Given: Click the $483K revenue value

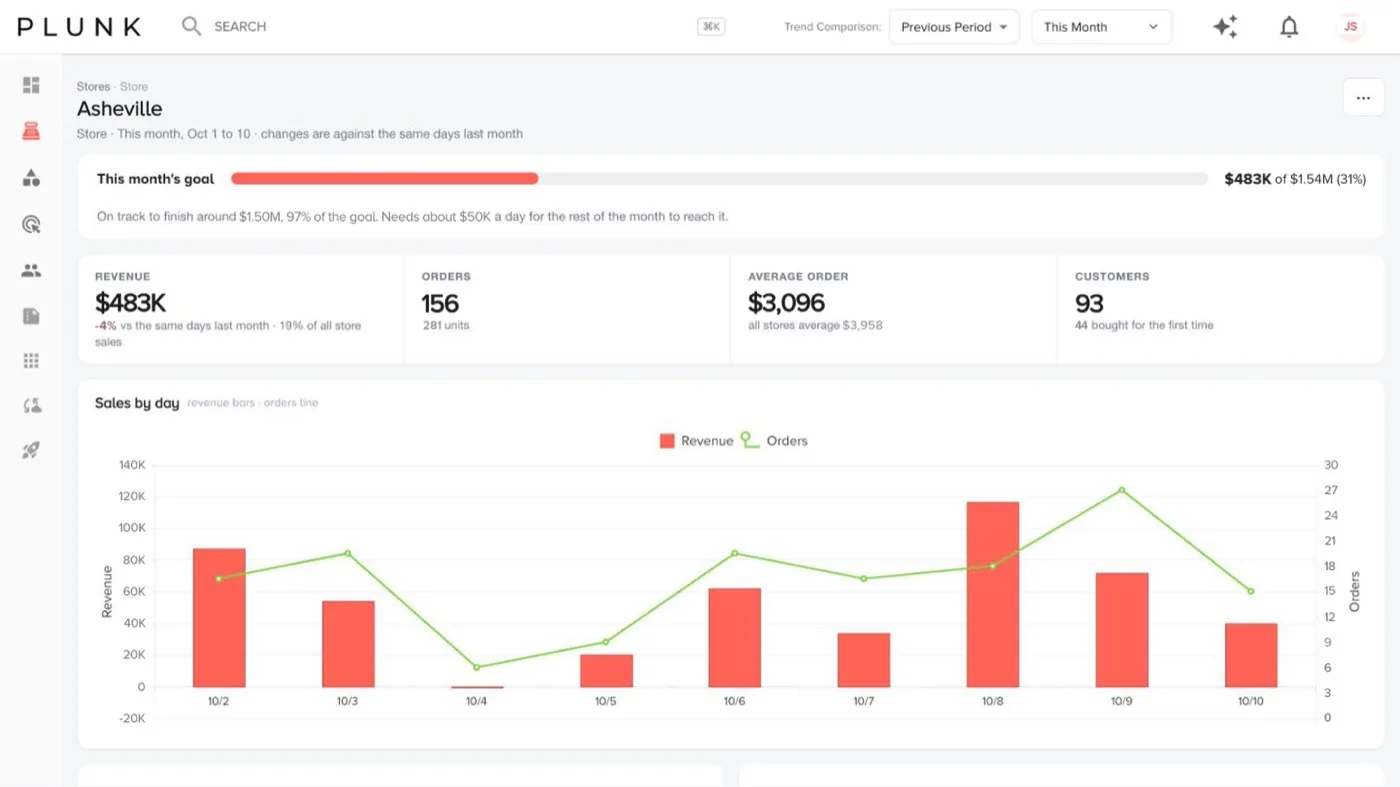Looking at the screenshot, I should coord(130,302).
